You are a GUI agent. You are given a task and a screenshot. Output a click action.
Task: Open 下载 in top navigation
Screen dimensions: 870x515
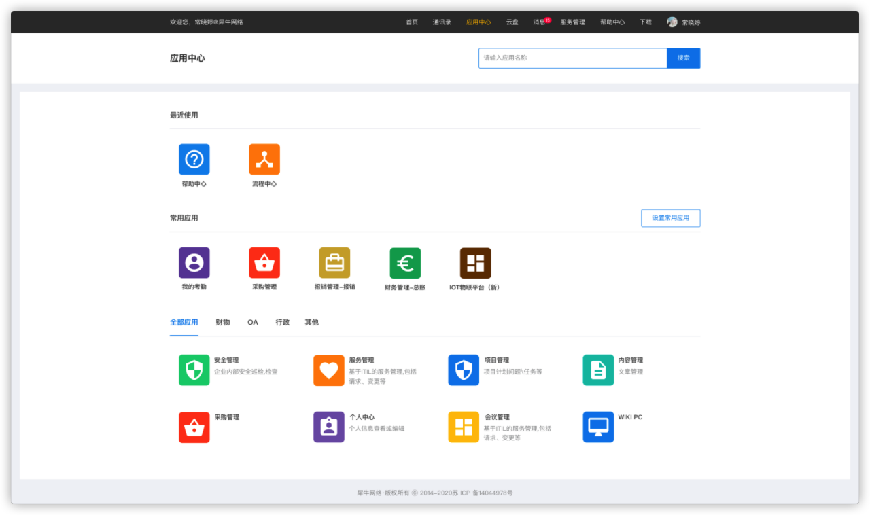tap(645, 22)
